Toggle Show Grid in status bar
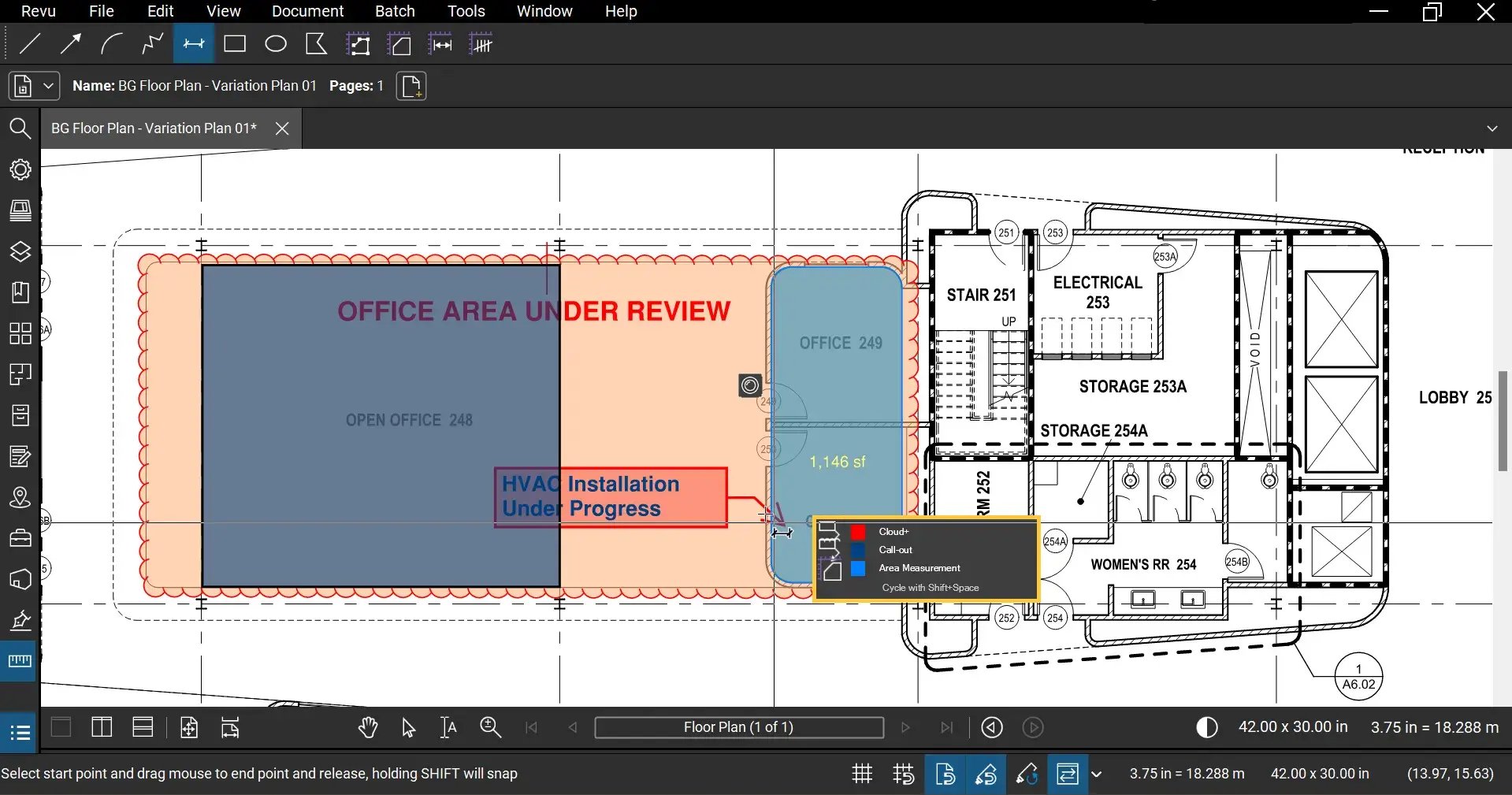The width and height of the screenshot is (1512, 795). (863, 774)
